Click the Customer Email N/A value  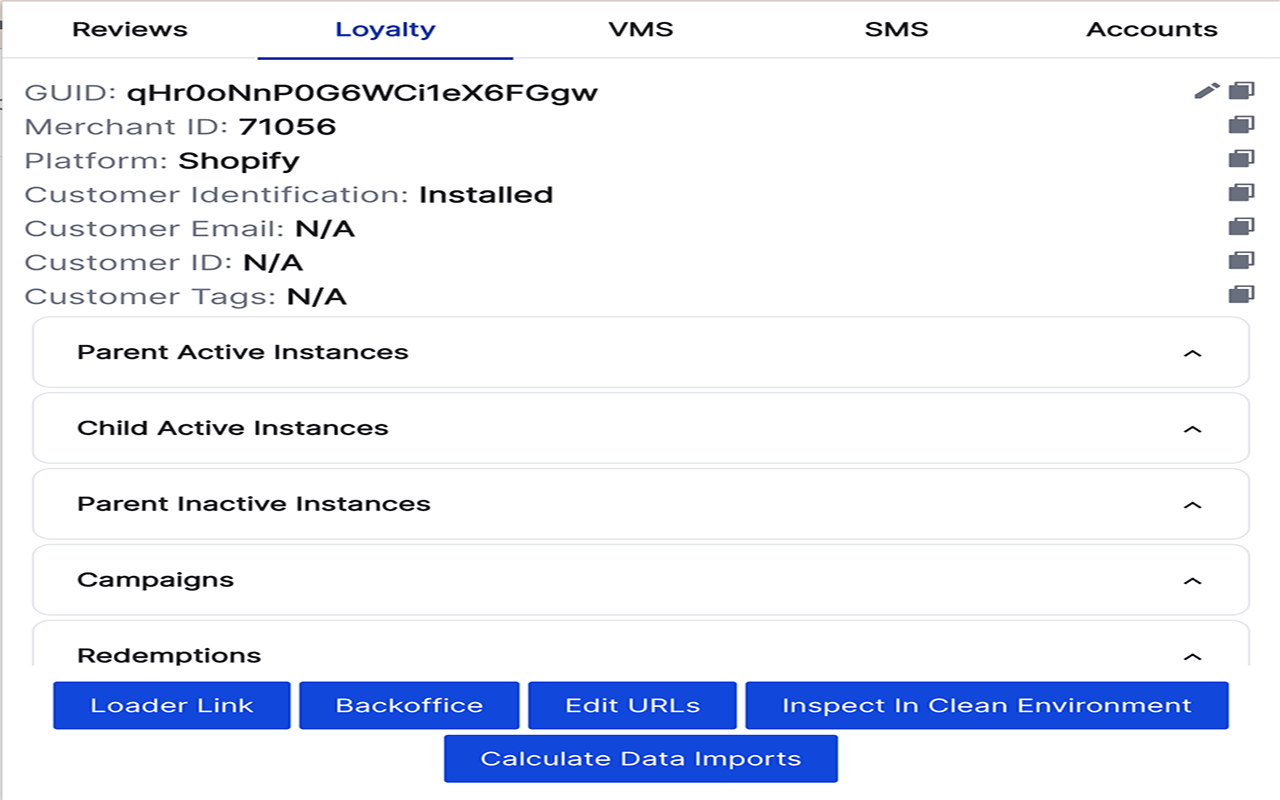pyautogui.click(x=325, y=229)
